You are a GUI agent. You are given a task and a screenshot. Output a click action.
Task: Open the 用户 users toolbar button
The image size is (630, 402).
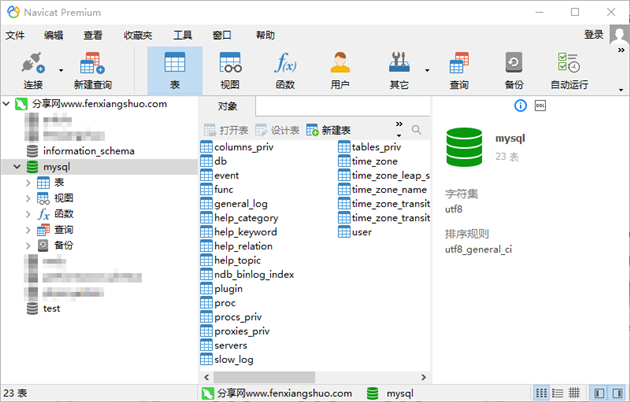click(x=340, y=70)
